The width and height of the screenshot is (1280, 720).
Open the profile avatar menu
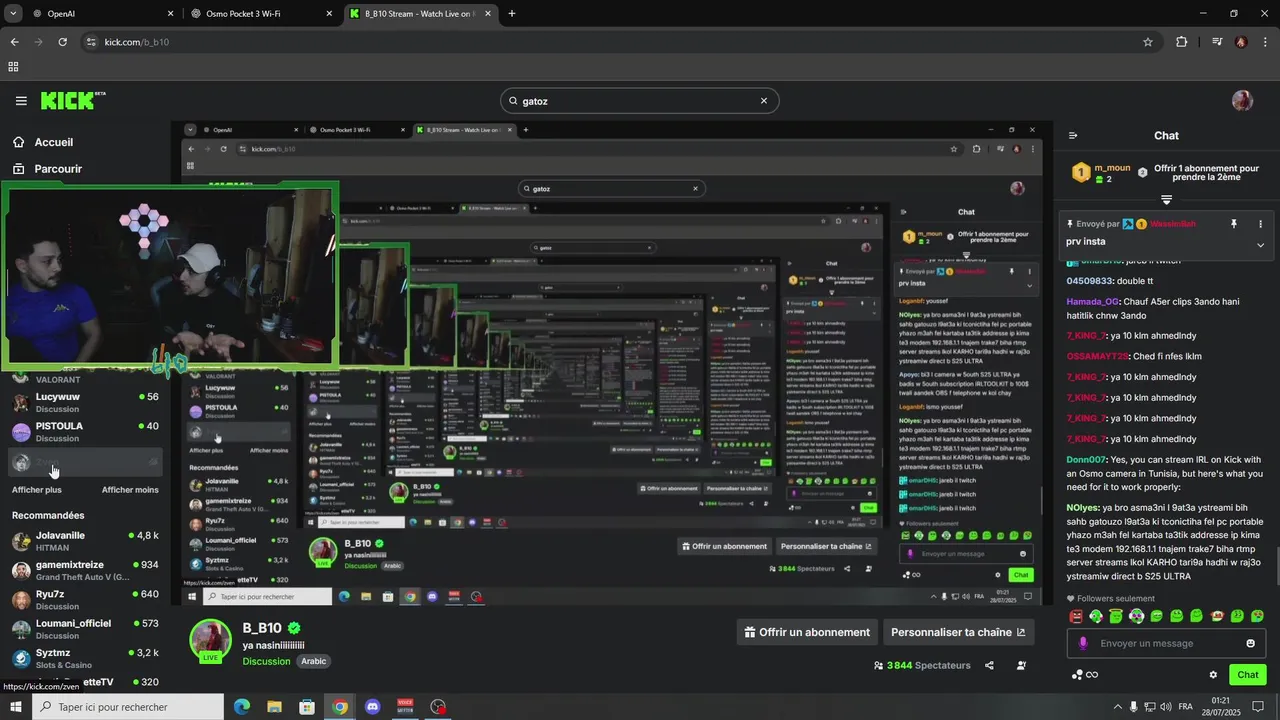[1242, 101]
